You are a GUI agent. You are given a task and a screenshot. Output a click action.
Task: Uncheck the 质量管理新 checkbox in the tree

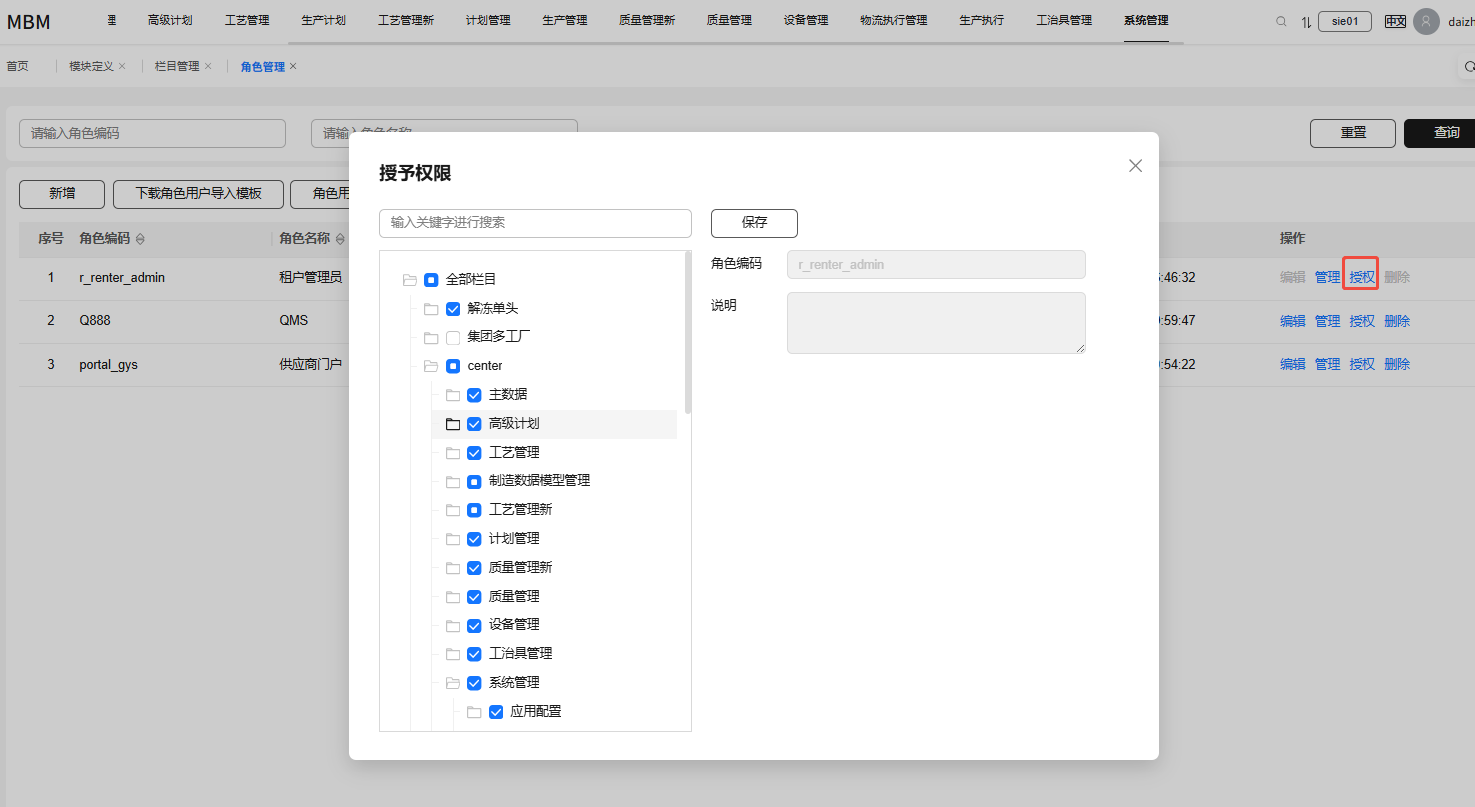coord(474,568)
